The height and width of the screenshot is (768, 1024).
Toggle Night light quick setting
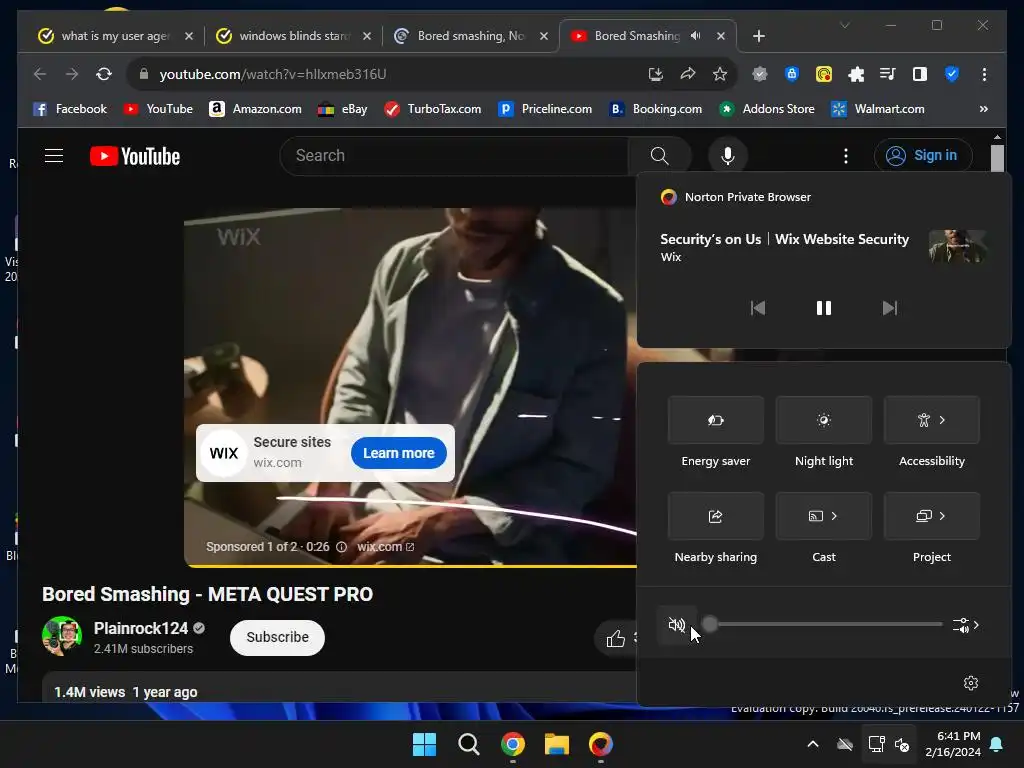click(x=824, y=420)
